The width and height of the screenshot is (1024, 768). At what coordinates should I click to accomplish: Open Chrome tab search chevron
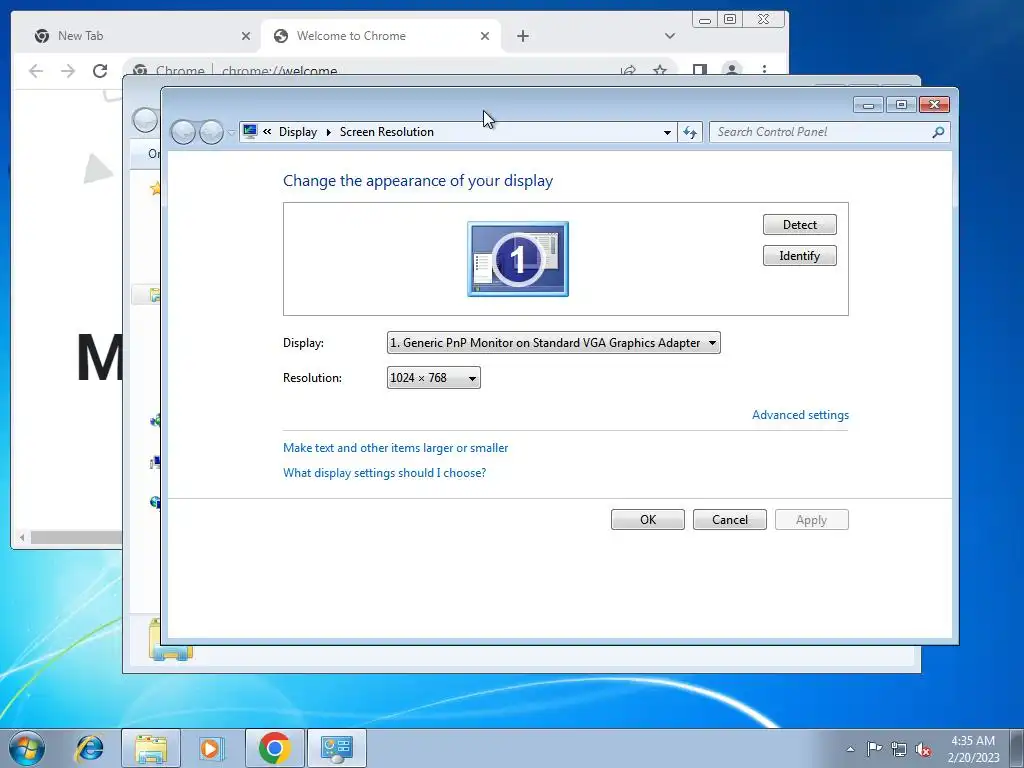coord(669,36)
